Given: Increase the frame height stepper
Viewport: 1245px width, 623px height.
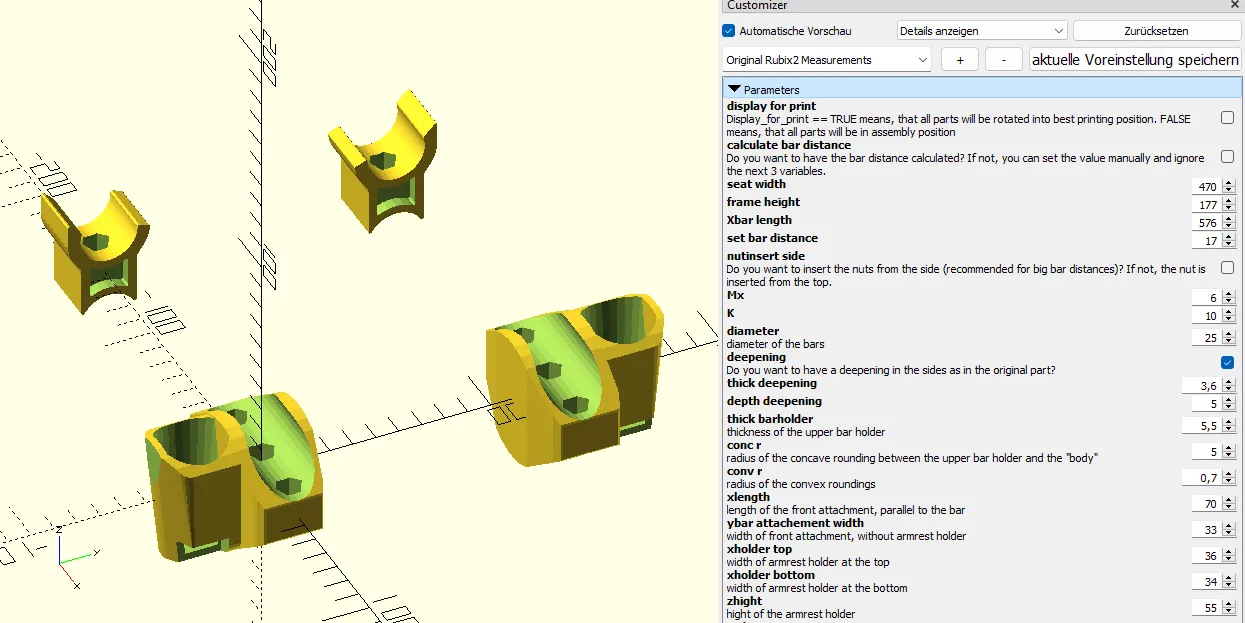Looking at the screenshot, I should tap(1229, 202).
